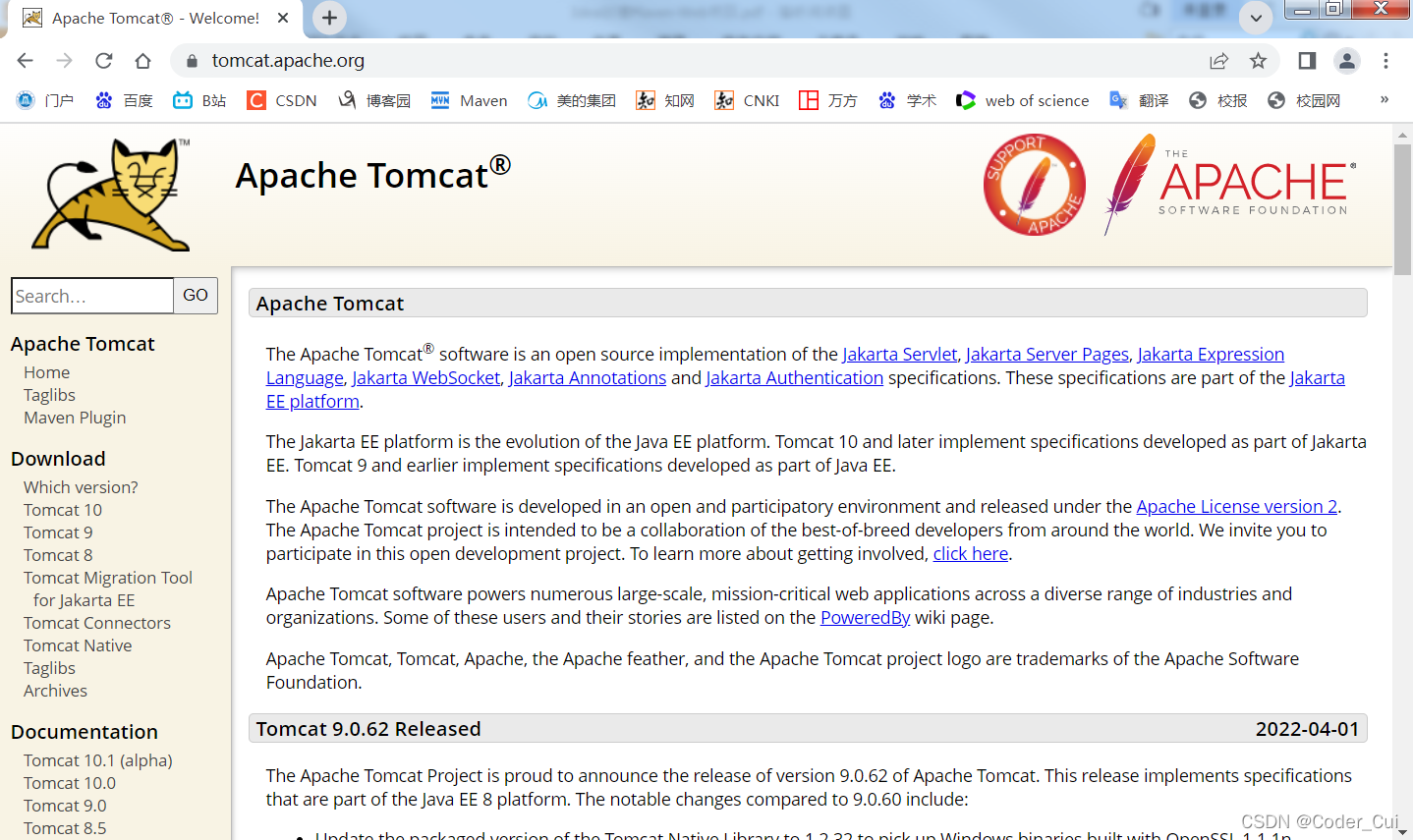Open Apache License version 2 link
Viewport: 1413px width, 840px height.
1237,507
